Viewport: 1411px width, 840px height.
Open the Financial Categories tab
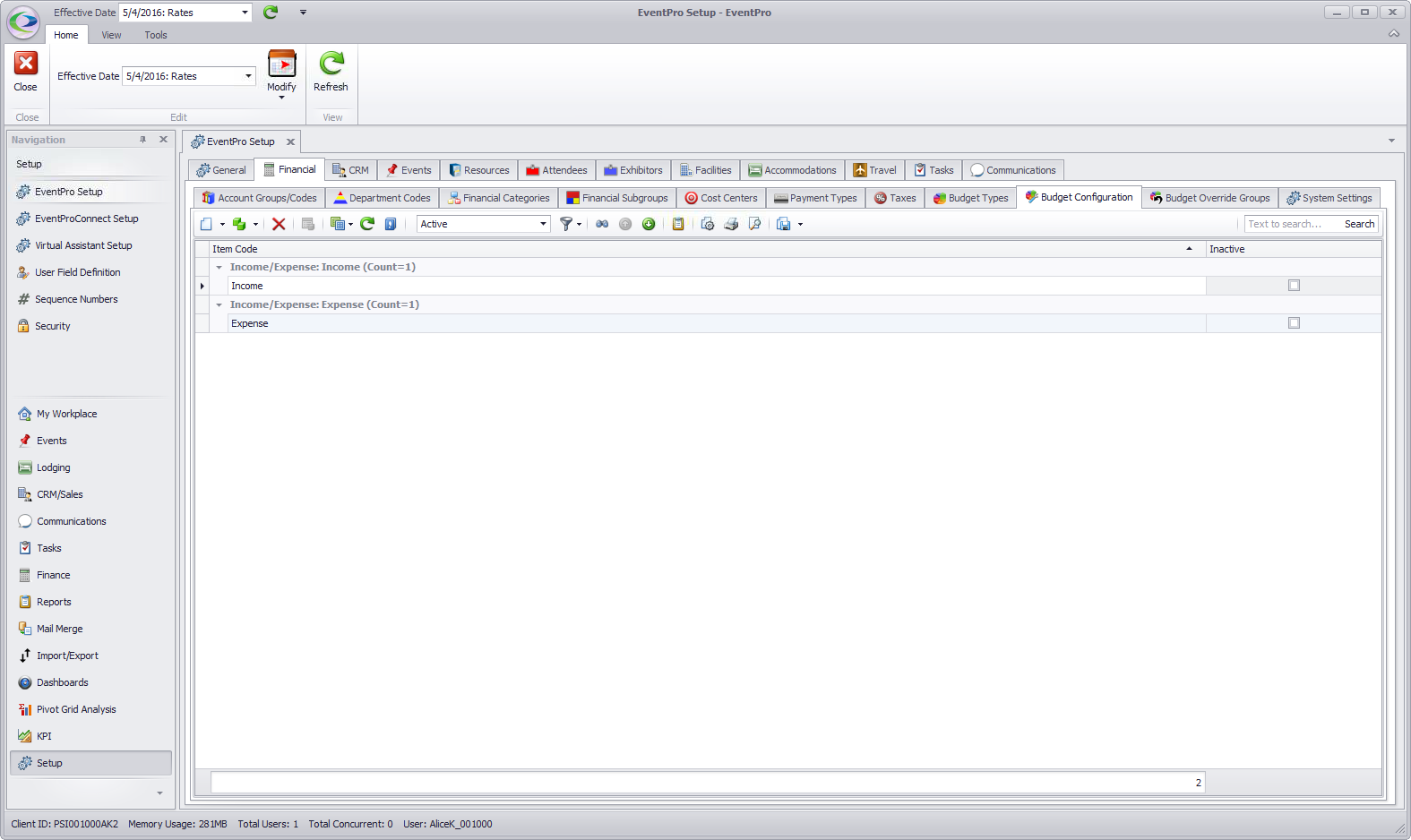tap(498, 198)
